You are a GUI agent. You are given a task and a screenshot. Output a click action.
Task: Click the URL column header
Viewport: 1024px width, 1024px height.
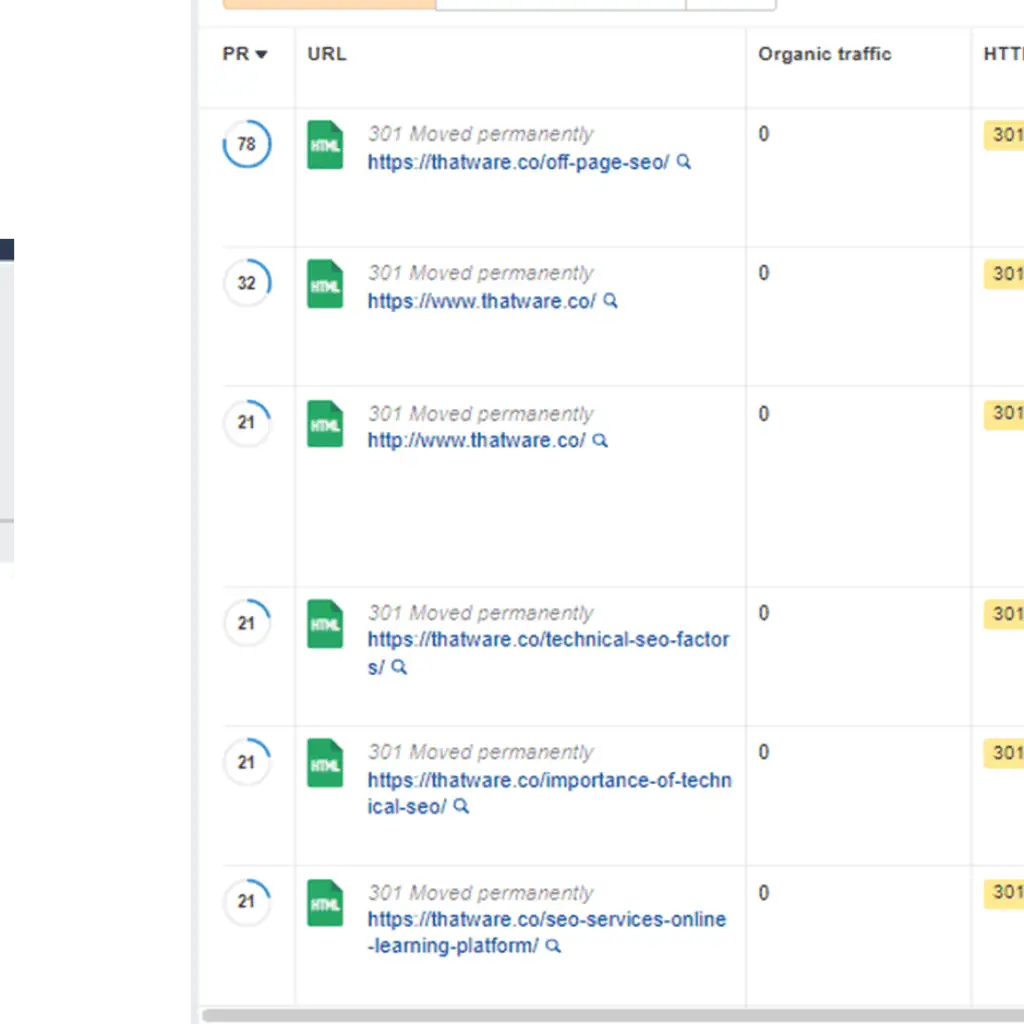click(327, 54)
